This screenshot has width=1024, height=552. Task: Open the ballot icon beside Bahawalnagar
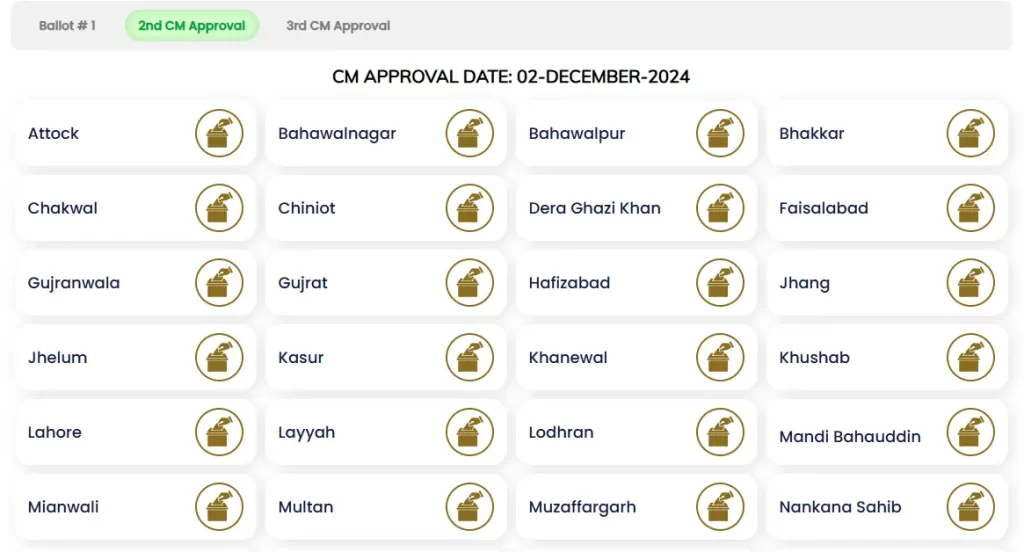(470, 133)
